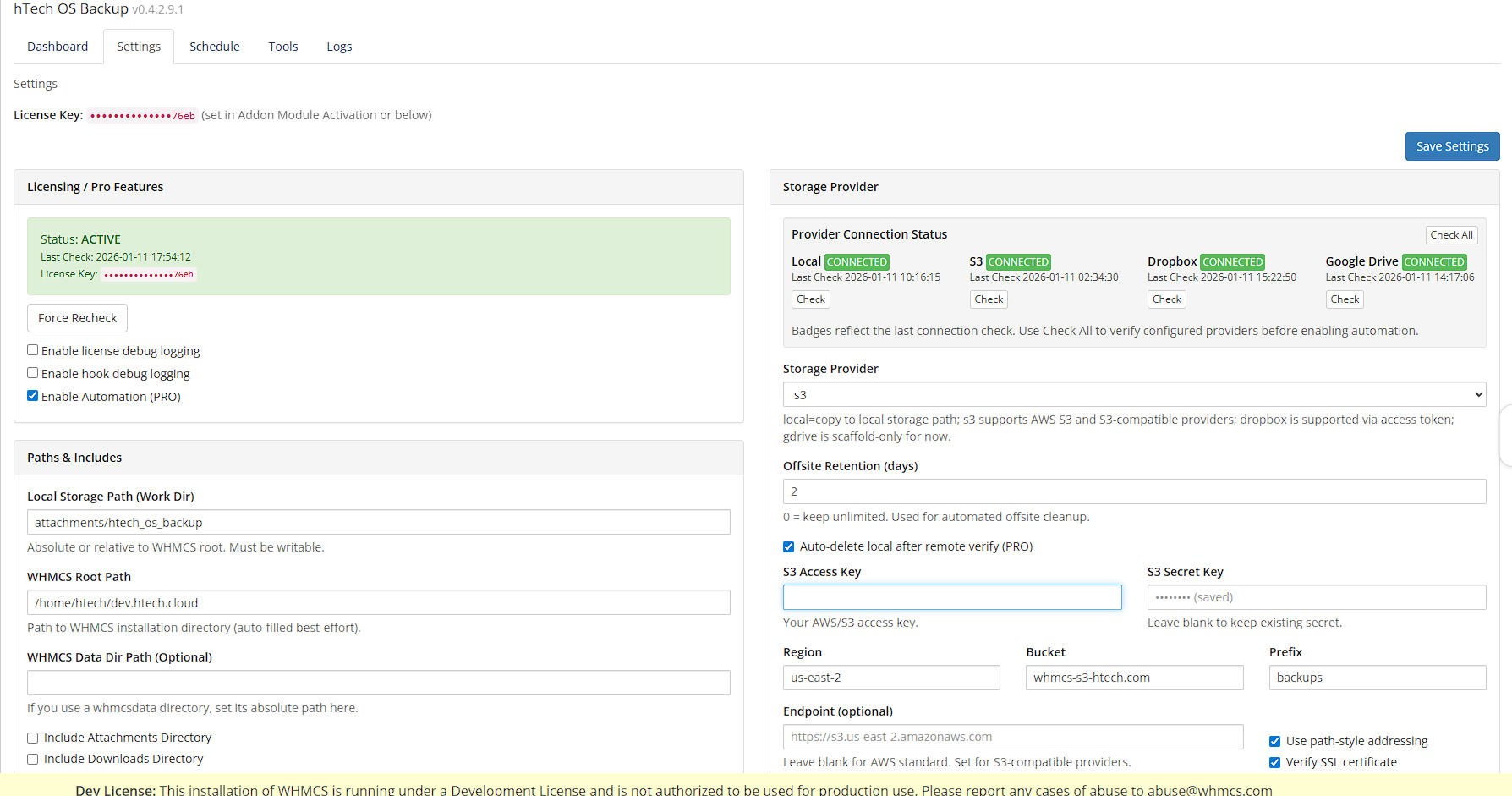Open the Tools tab
1512x796 pixels.
click(282, 47)
